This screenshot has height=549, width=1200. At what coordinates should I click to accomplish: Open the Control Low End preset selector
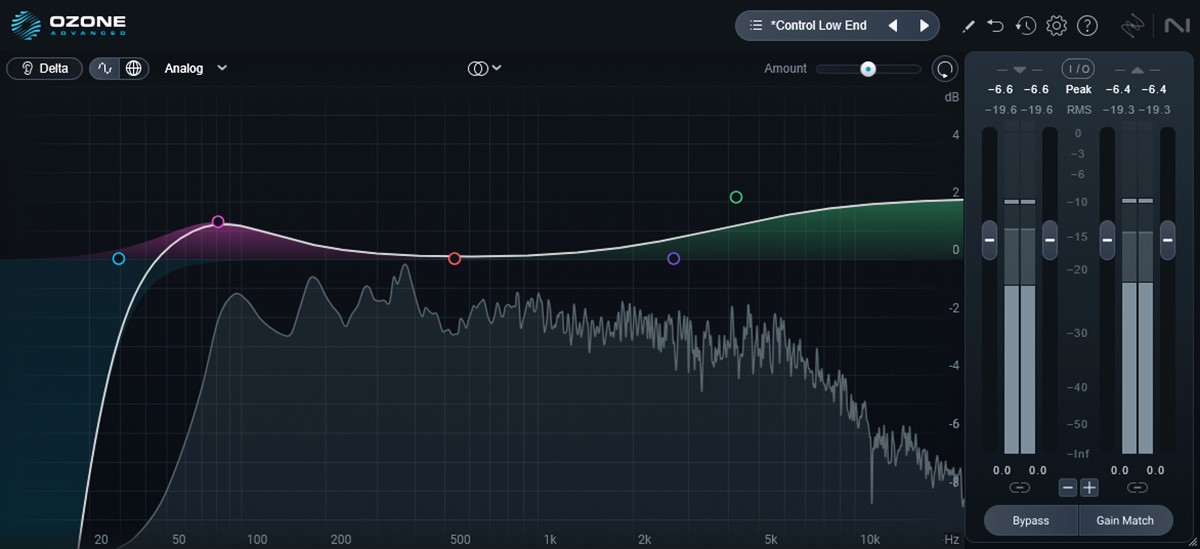pyautogui.click(x=819, y=26)
